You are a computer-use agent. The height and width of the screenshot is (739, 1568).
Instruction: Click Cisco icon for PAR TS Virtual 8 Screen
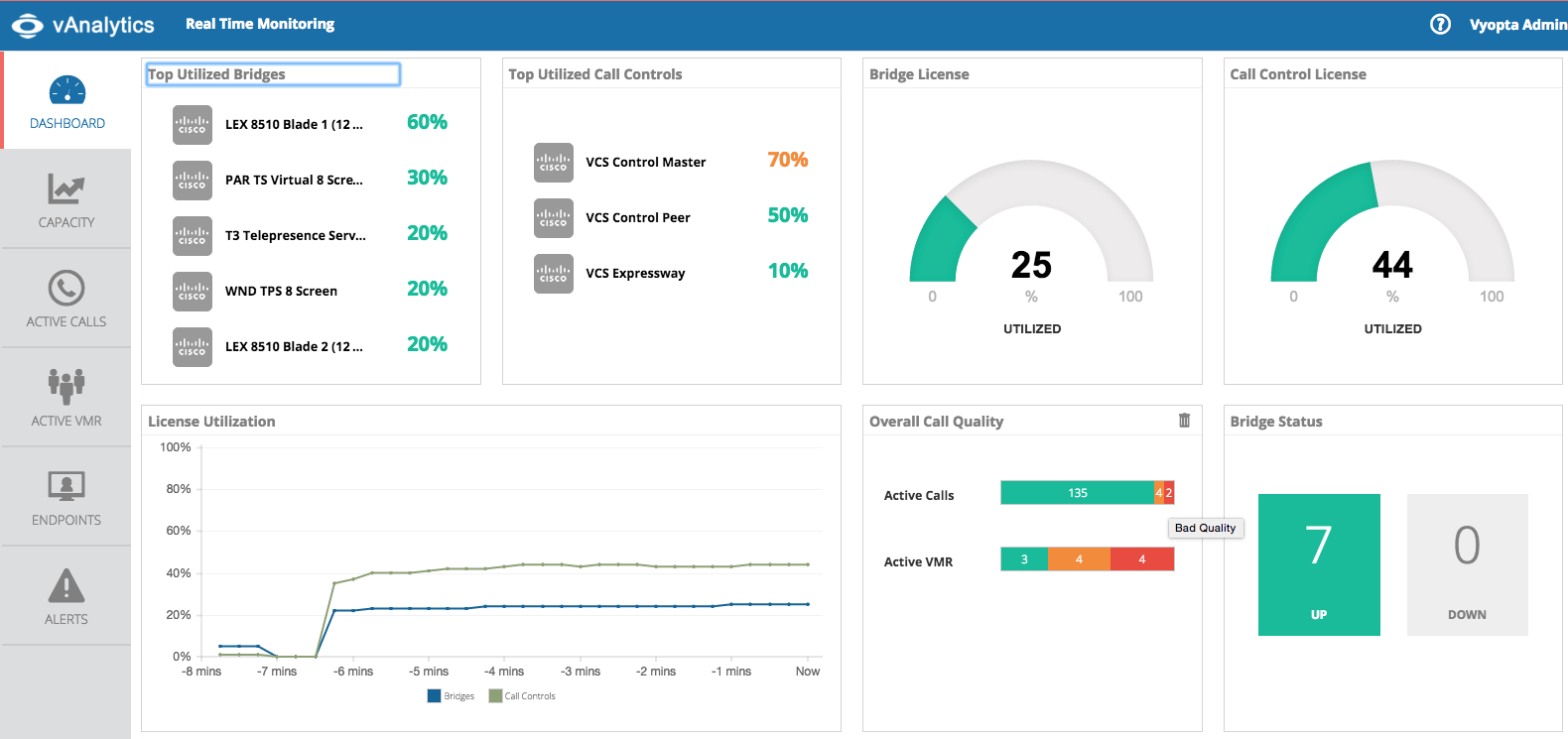tap(193, 181)
